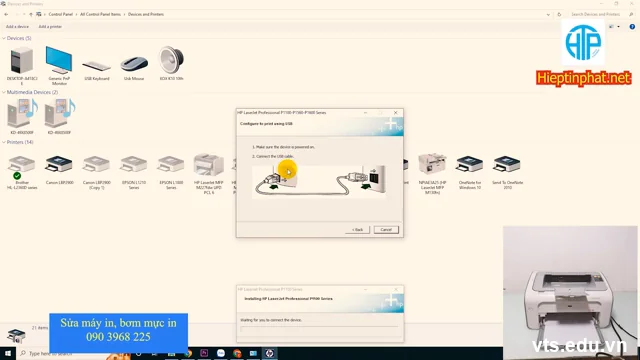
Task: Select the EPSON L1800 Series printer
Action: (x=171, y=164)
